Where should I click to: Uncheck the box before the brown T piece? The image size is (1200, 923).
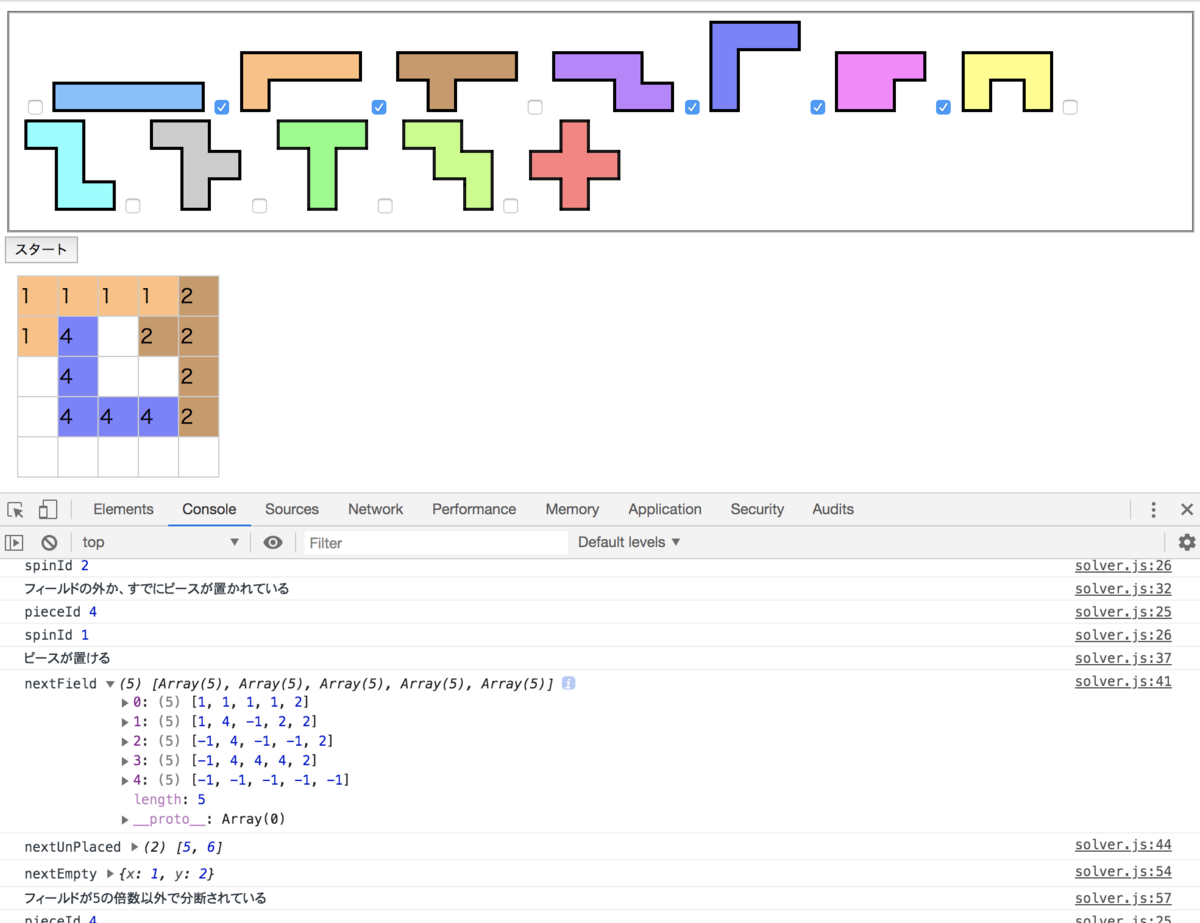coord(379,107)
